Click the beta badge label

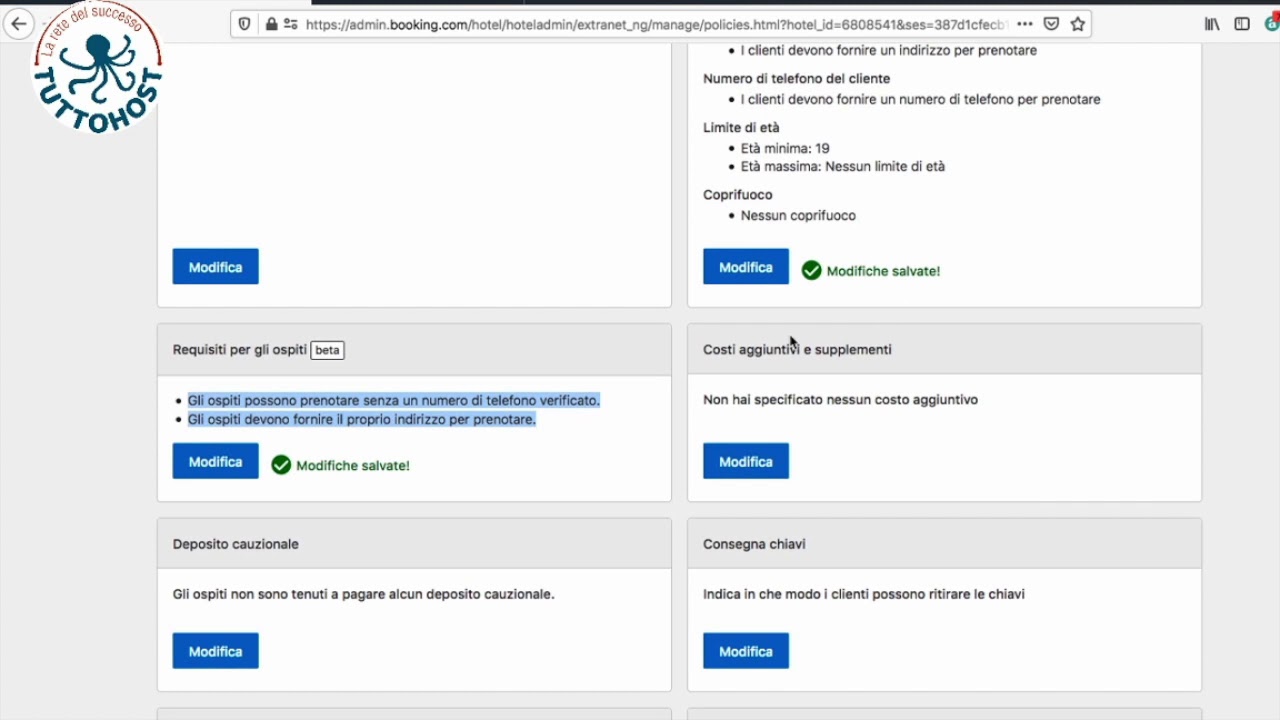click(x=327, y=350)
